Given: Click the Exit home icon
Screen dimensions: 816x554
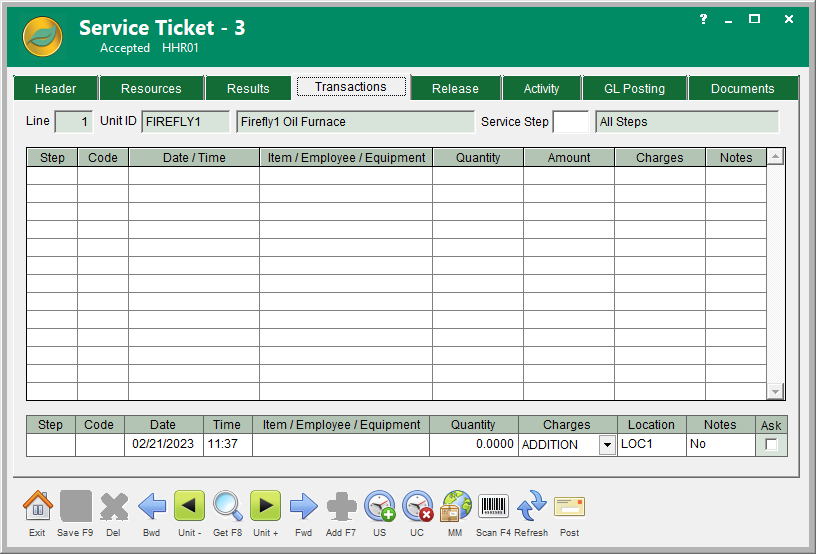Looking at the screenshot, I should (x=37, y=506).
